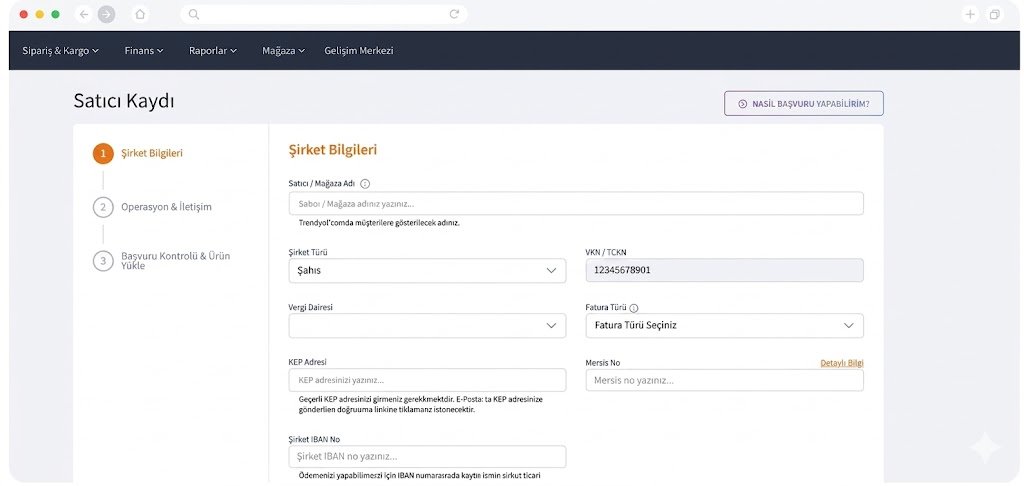The height and width of the screenshot is (486, 1024).
Task: Open the Finans menu
Action: point(143,50)
